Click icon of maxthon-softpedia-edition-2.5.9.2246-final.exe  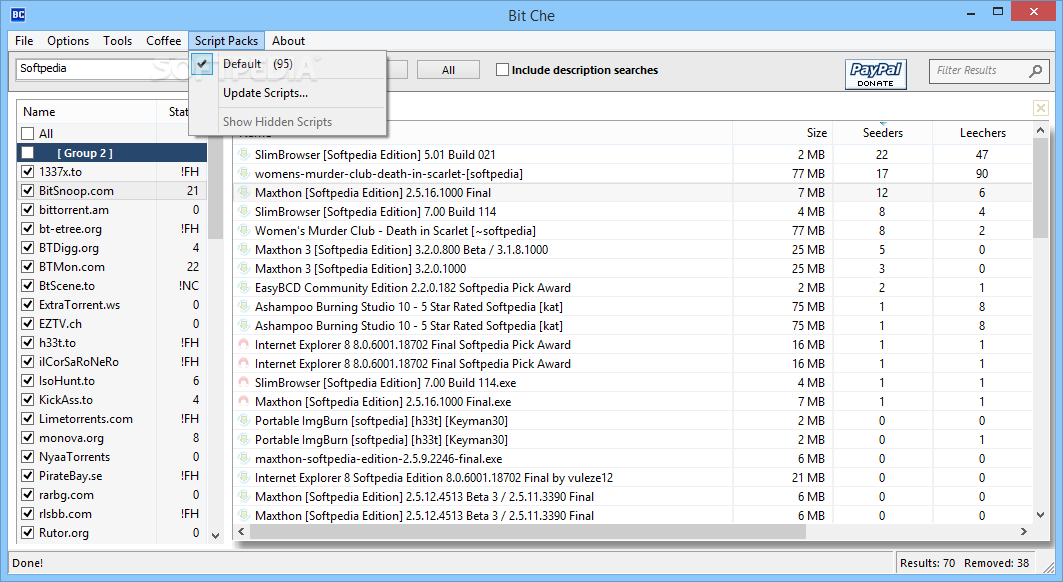pos(244,459)
